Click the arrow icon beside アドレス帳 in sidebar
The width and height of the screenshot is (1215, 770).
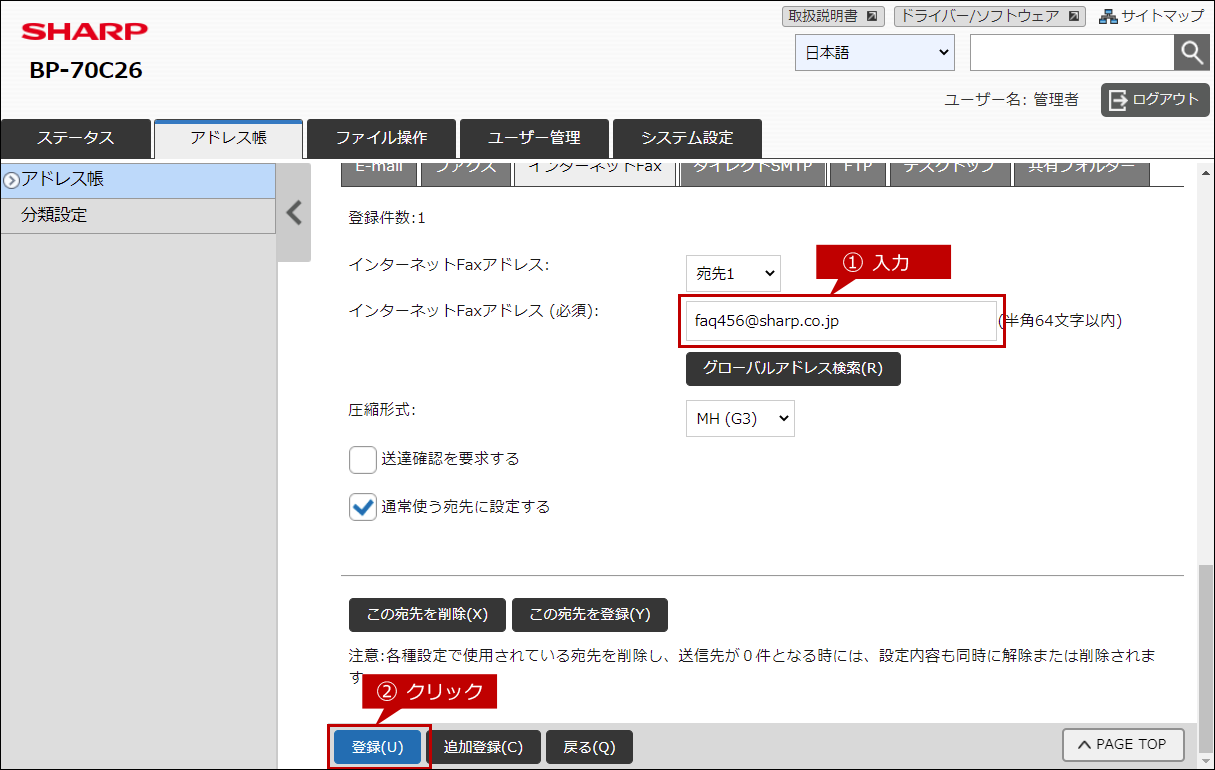point(12,180)
